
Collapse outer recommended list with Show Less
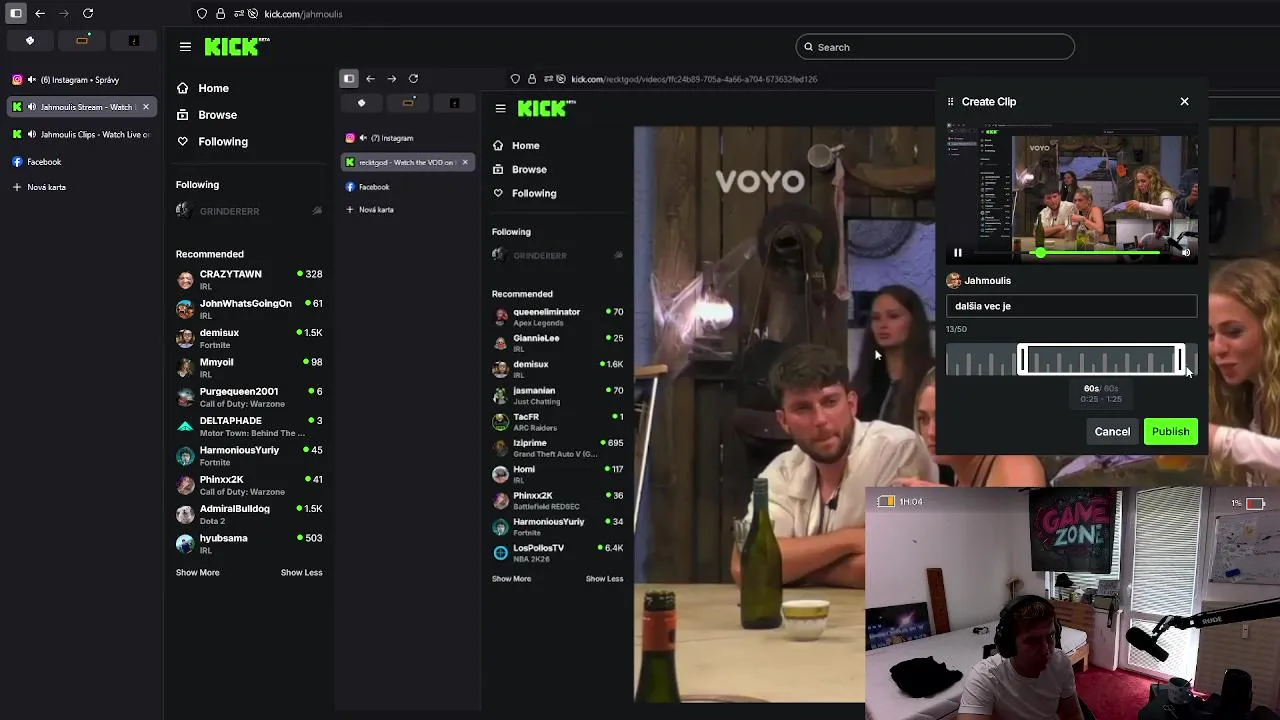click(301, 573)
